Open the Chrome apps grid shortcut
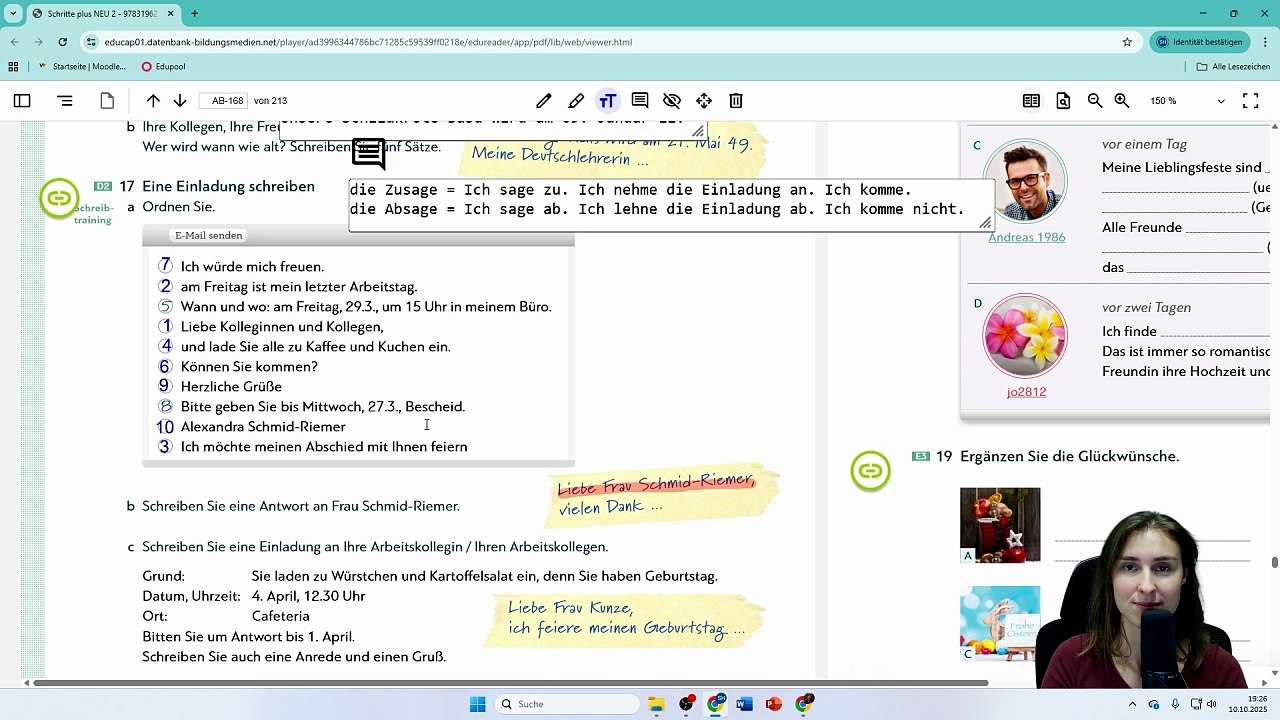 point(13,67)
